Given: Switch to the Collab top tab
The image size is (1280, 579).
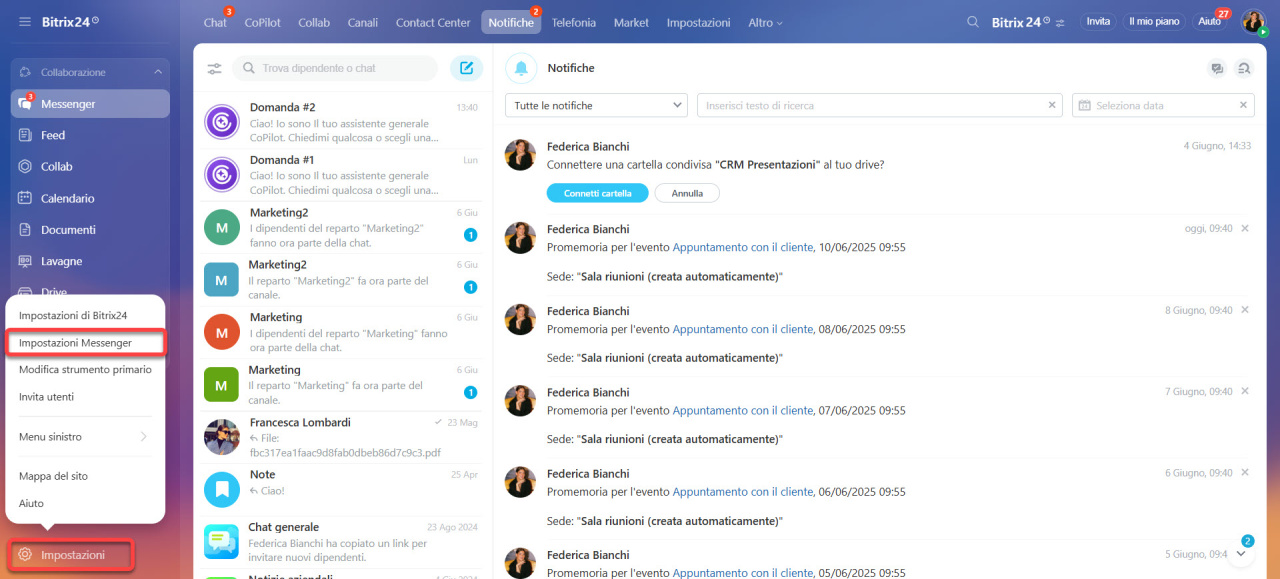Looking at the screenshot, I should tap(314, 22).
